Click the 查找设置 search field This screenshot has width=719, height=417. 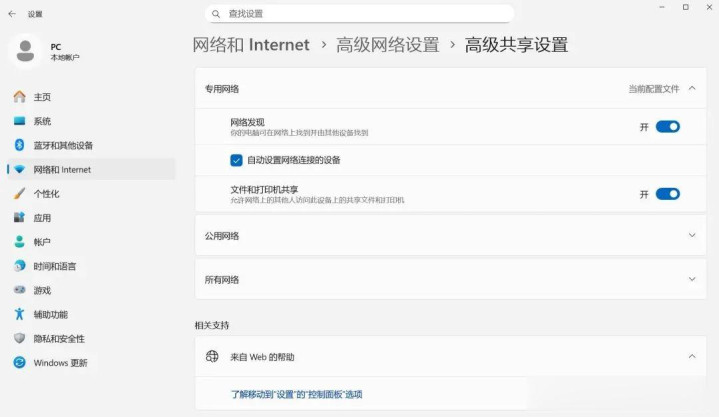(x=360, y=14)
